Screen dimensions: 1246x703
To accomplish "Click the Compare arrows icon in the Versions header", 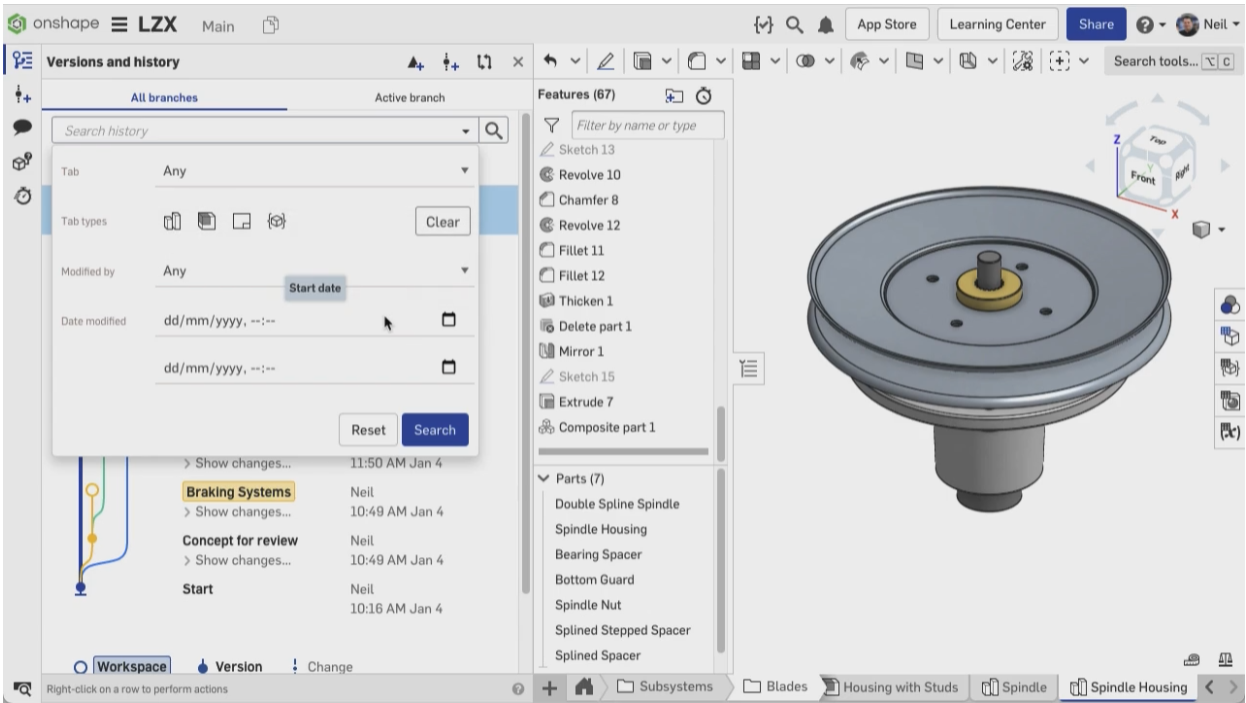I will pyautogui.click(x=484, y=62).
